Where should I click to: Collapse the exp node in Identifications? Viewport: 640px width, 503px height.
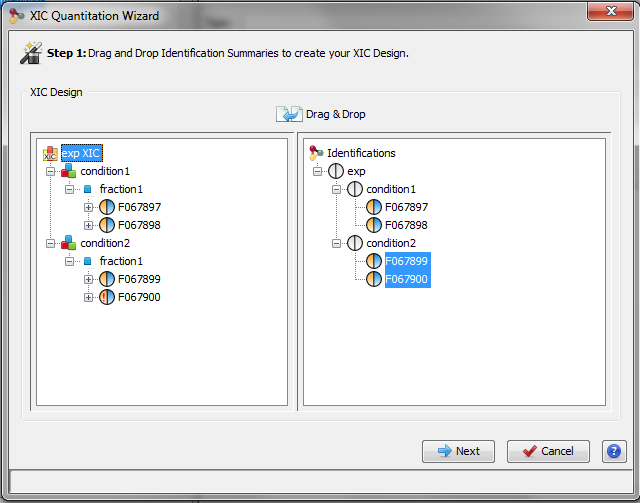click(317, 171)
